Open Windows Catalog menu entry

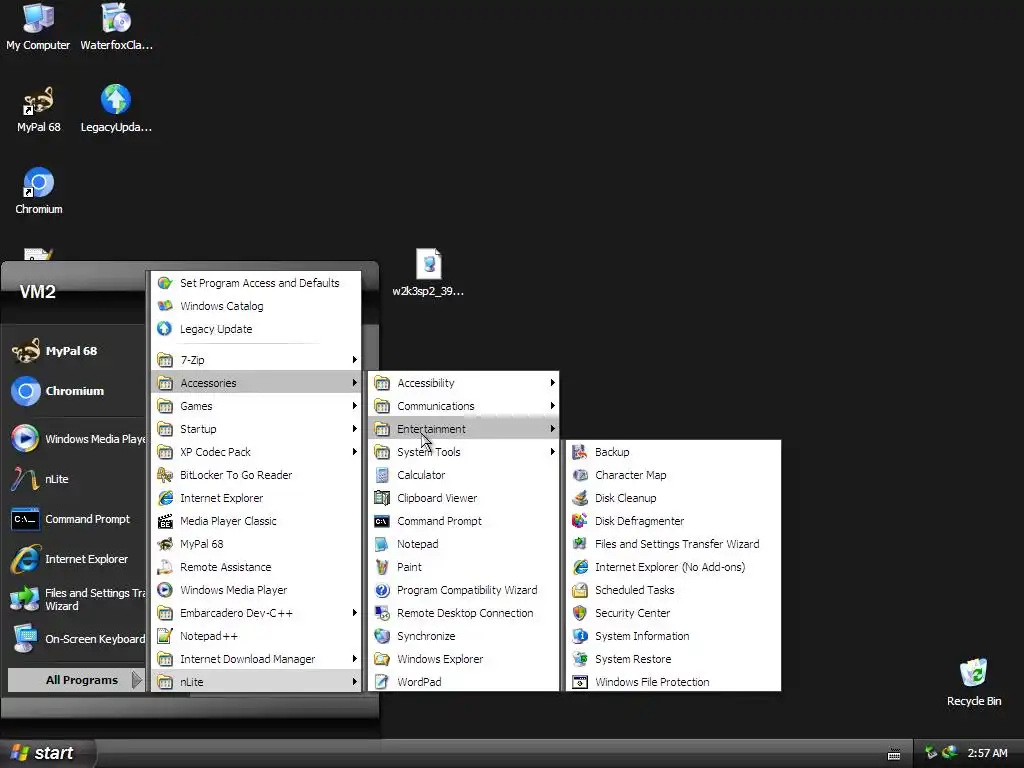256,306
